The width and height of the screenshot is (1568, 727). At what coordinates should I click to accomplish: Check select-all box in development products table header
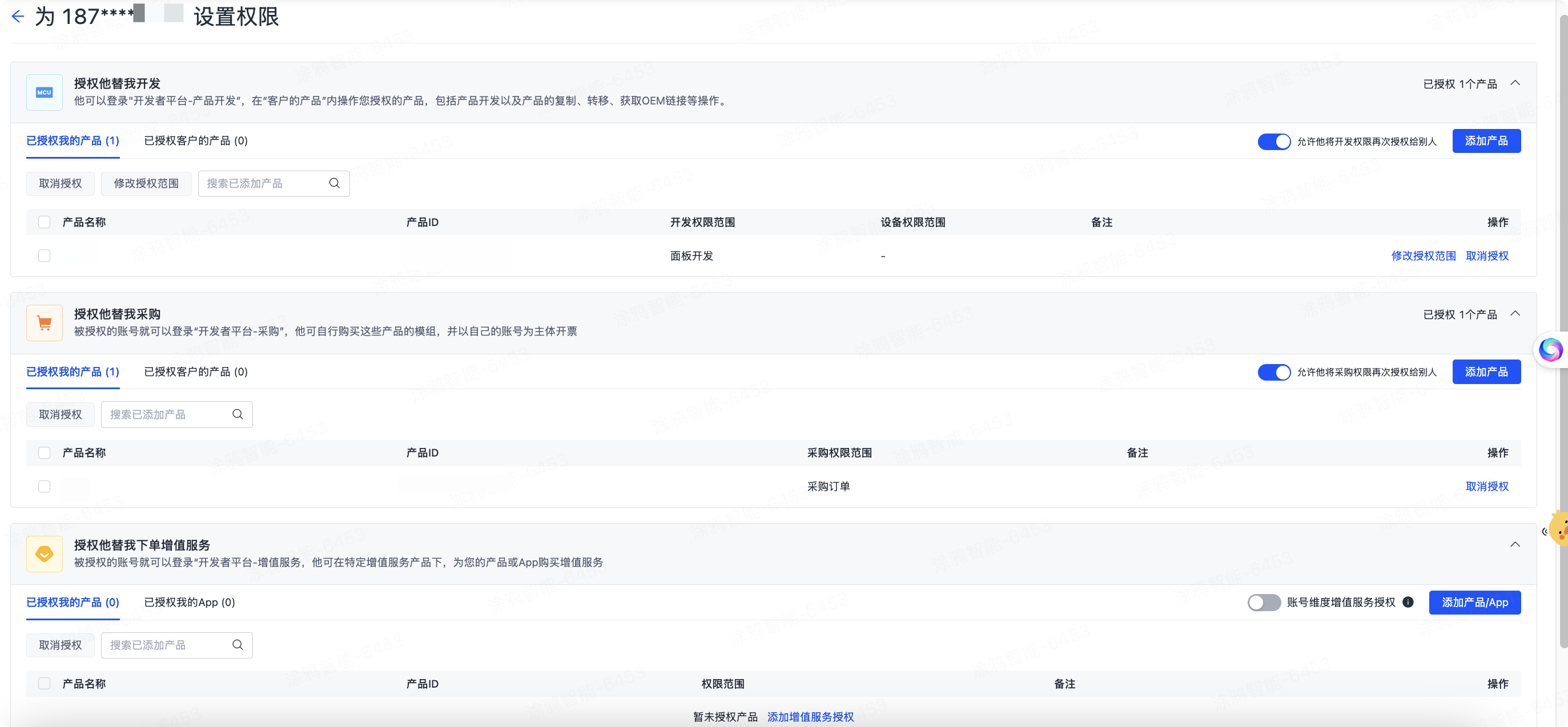[45, 222]
